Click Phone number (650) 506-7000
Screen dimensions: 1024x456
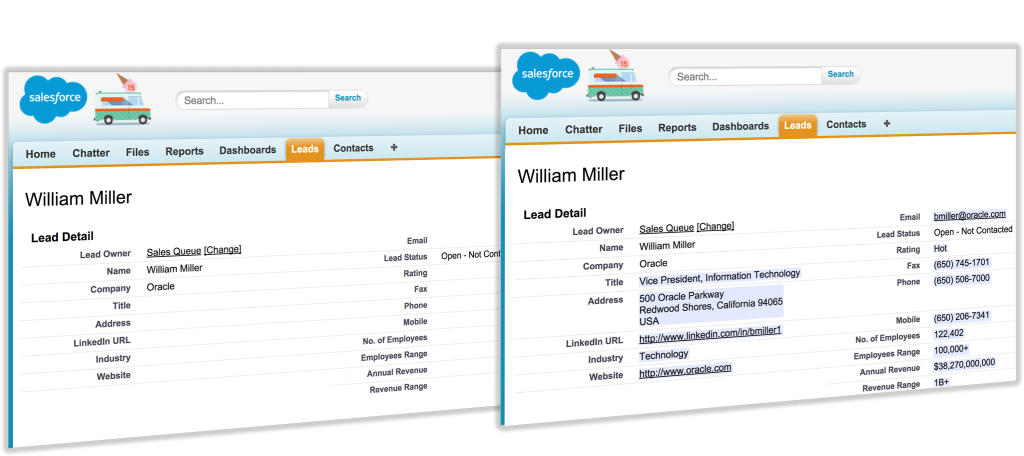point(961,280)
